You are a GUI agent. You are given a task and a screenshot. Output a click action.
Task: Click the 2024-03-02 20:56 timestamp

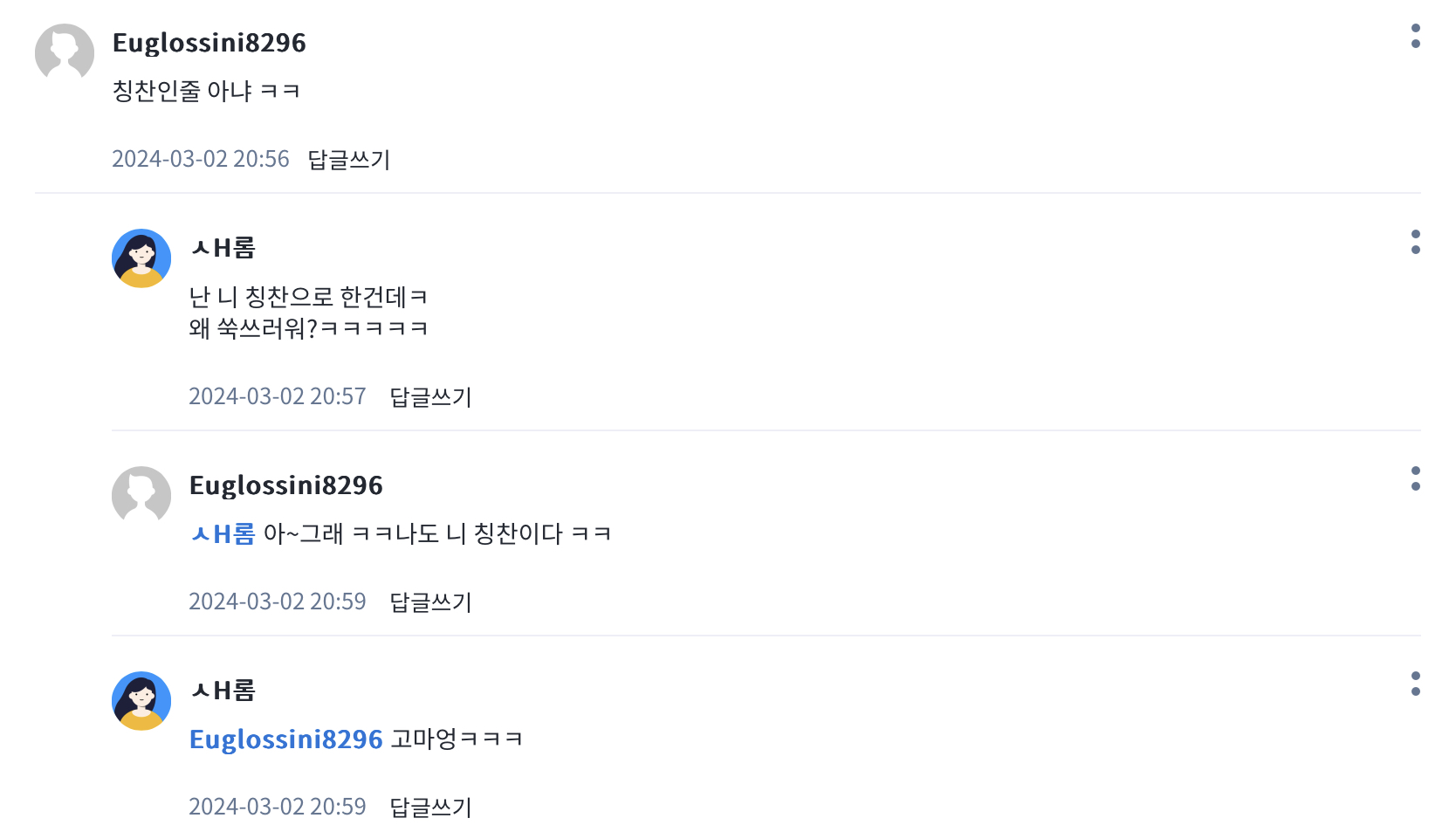(x=201, y=159)
